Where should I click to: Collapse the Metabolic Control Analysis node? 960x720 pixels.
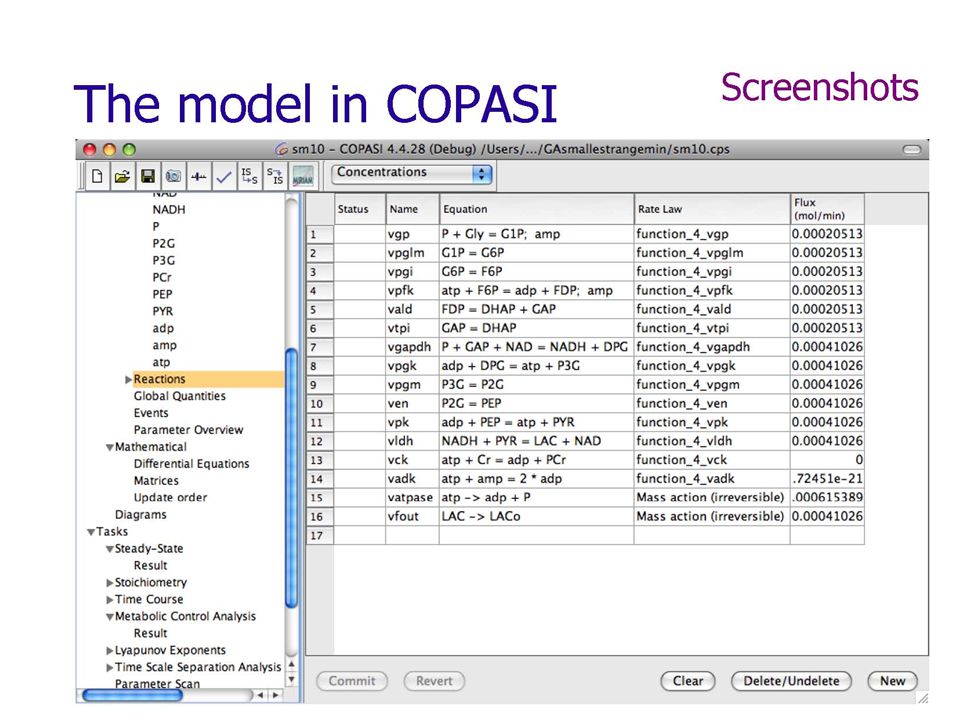pyautogui.click(x=110, y=617)
